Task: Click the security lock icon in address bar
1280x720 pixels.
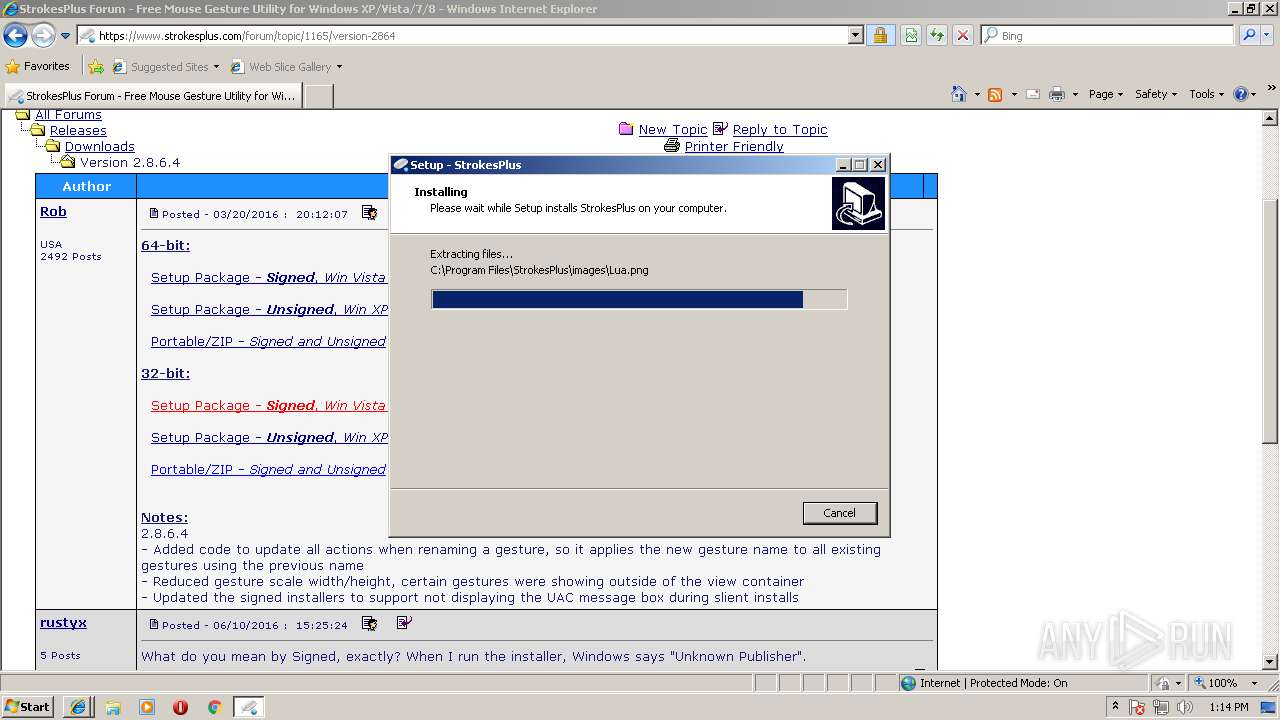Action: 880,35
